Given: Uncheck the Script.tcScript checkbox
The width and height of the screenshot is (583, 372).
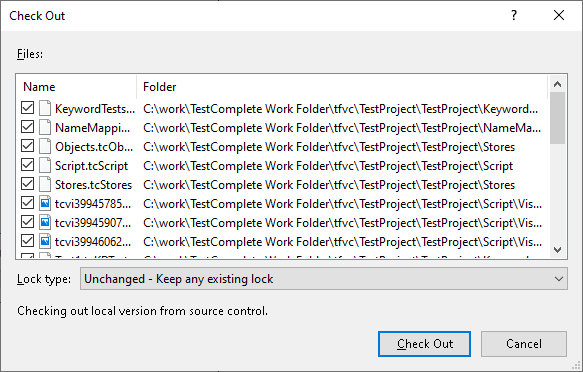Looking at the screenshot, I should (x=28, y=165).
